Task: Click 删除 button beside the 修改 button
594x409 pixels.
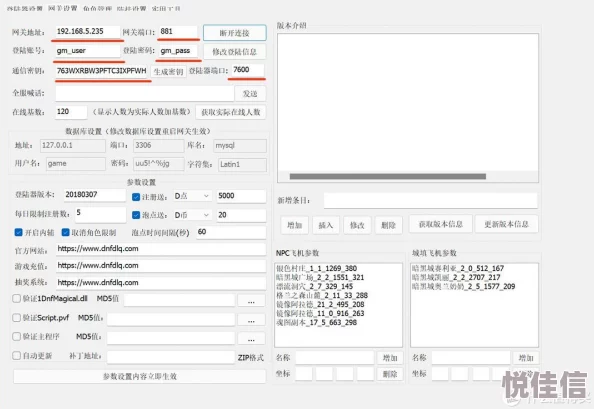Action: click(389, 225)
